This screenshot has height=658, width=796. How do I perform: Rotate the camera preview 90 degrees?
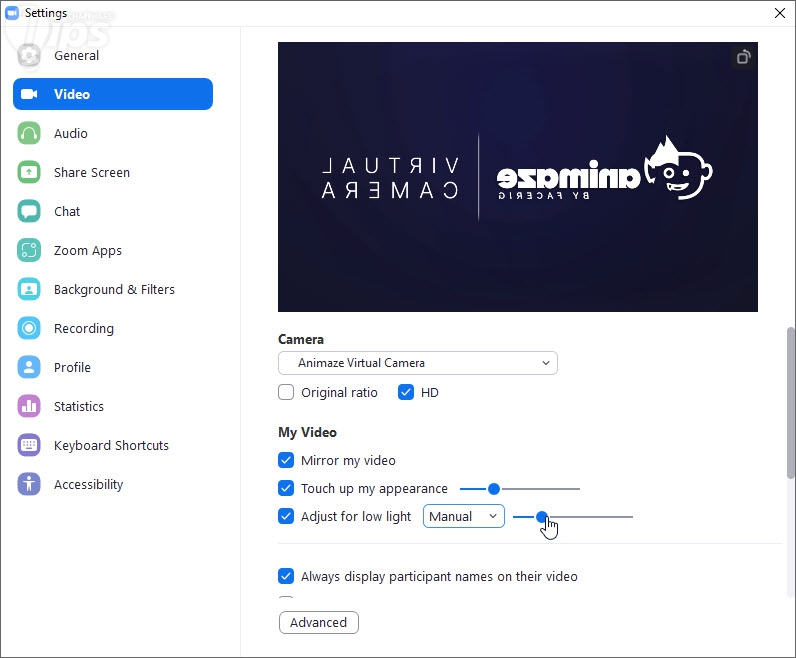point(743,57)
